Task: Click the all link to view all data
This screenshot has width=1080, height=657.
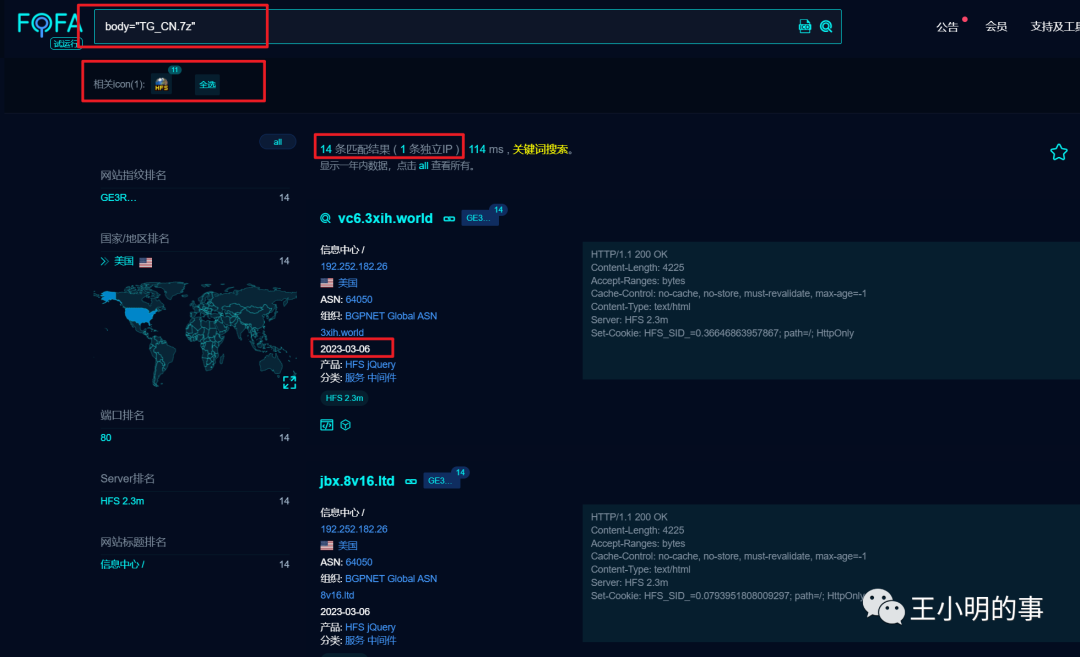Action: (424, 166)
